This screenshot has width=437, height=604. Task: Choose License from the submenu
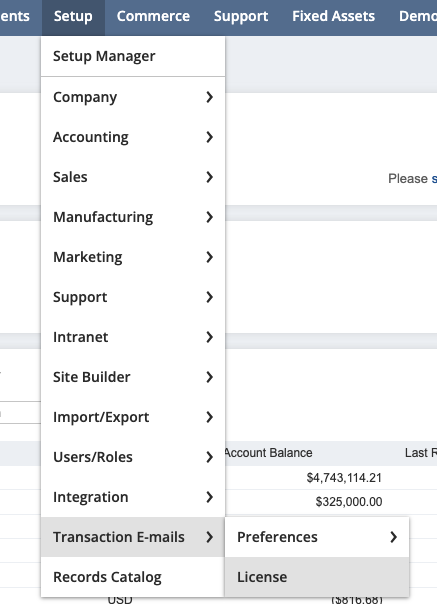[317, 577]
